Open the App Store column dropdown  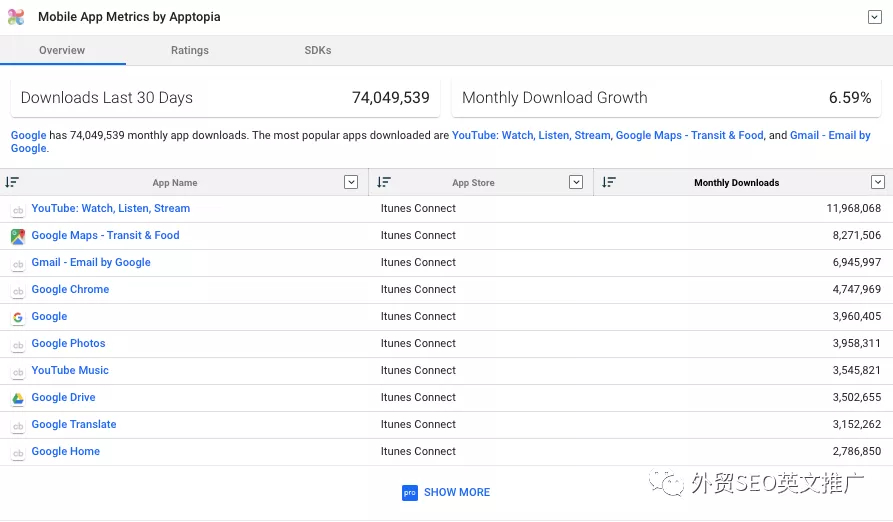click(x=576, y=182)
